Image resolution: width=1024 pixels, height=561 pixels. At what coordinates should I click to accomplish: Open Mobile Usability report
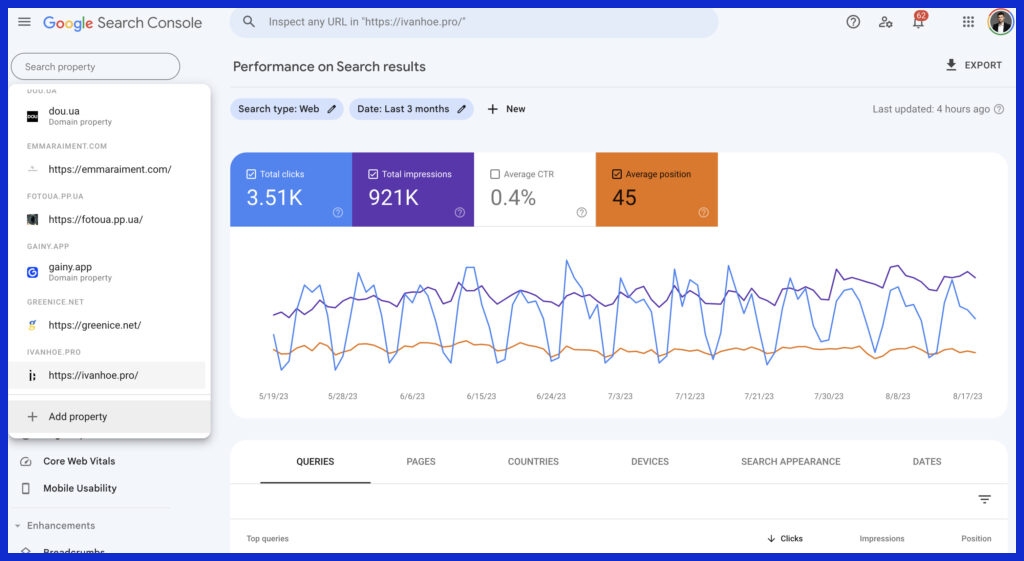click(80, 488)
